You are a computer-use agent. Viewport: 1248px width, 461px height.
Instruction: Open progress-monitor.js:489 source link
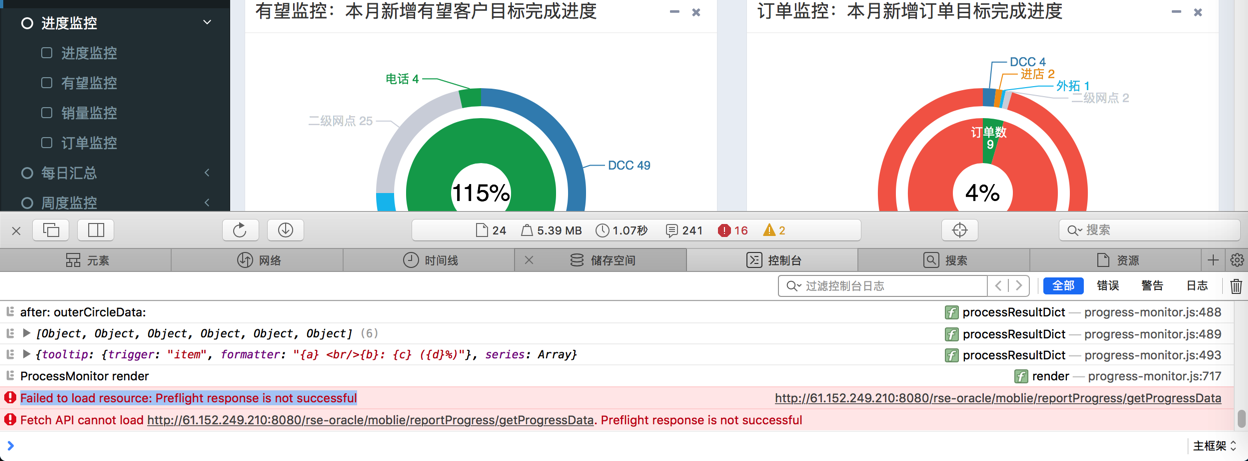[1152, 334]
